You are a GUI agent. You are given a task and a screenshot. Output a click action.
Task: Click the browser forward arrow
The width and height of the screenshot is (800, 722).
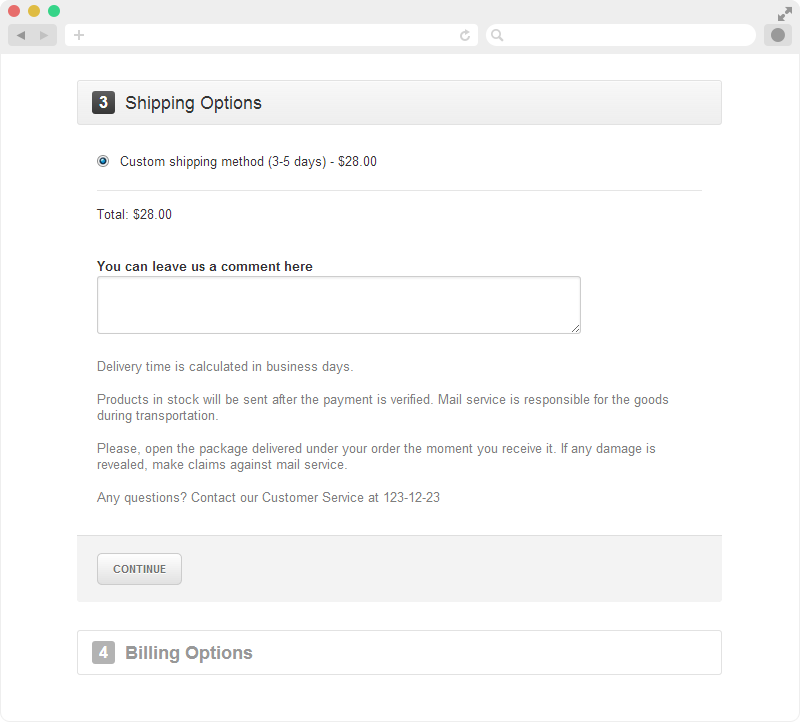(44, 35)
